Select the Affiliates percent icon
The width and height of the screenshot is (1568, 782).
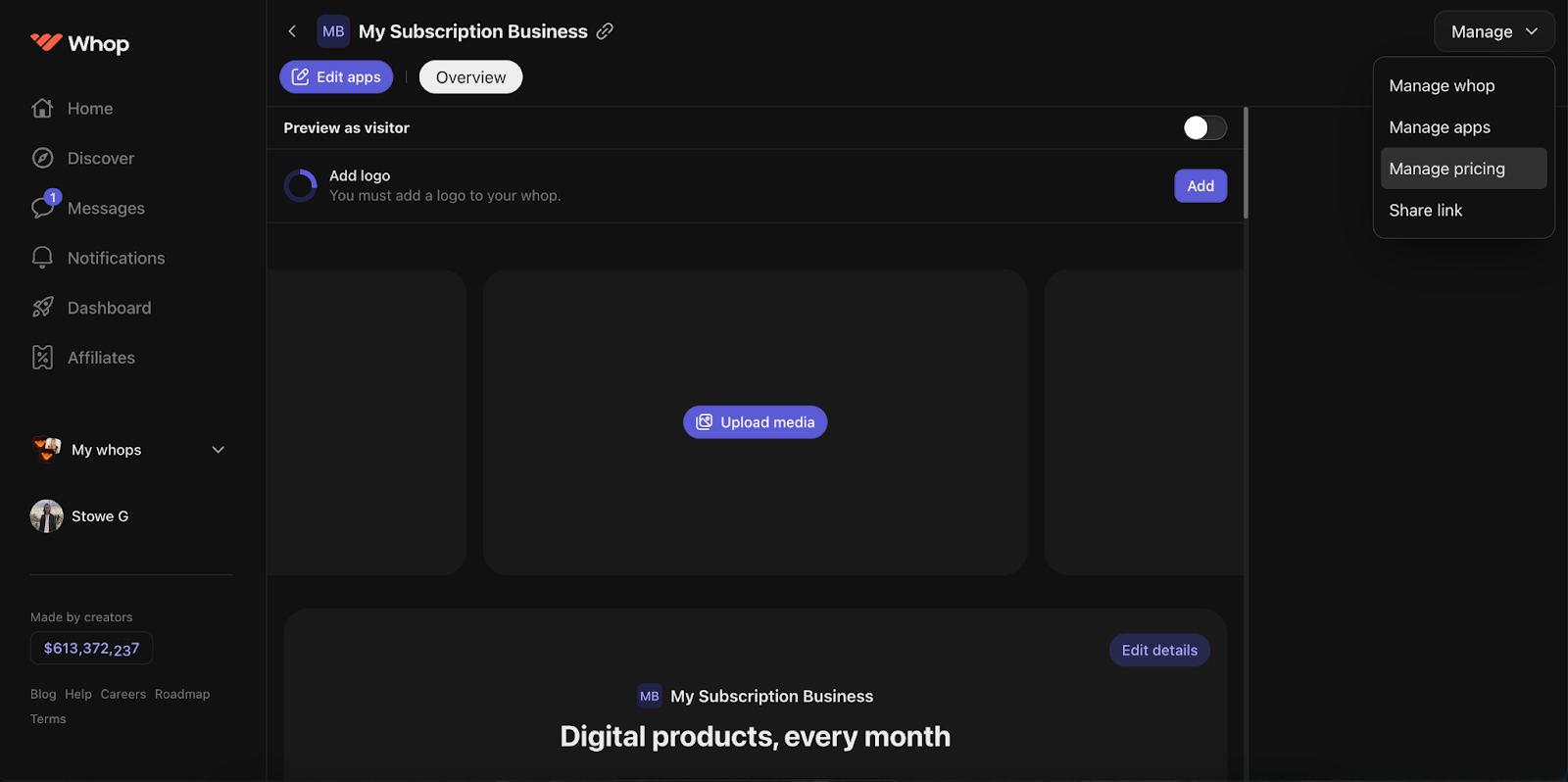point(42,357)
